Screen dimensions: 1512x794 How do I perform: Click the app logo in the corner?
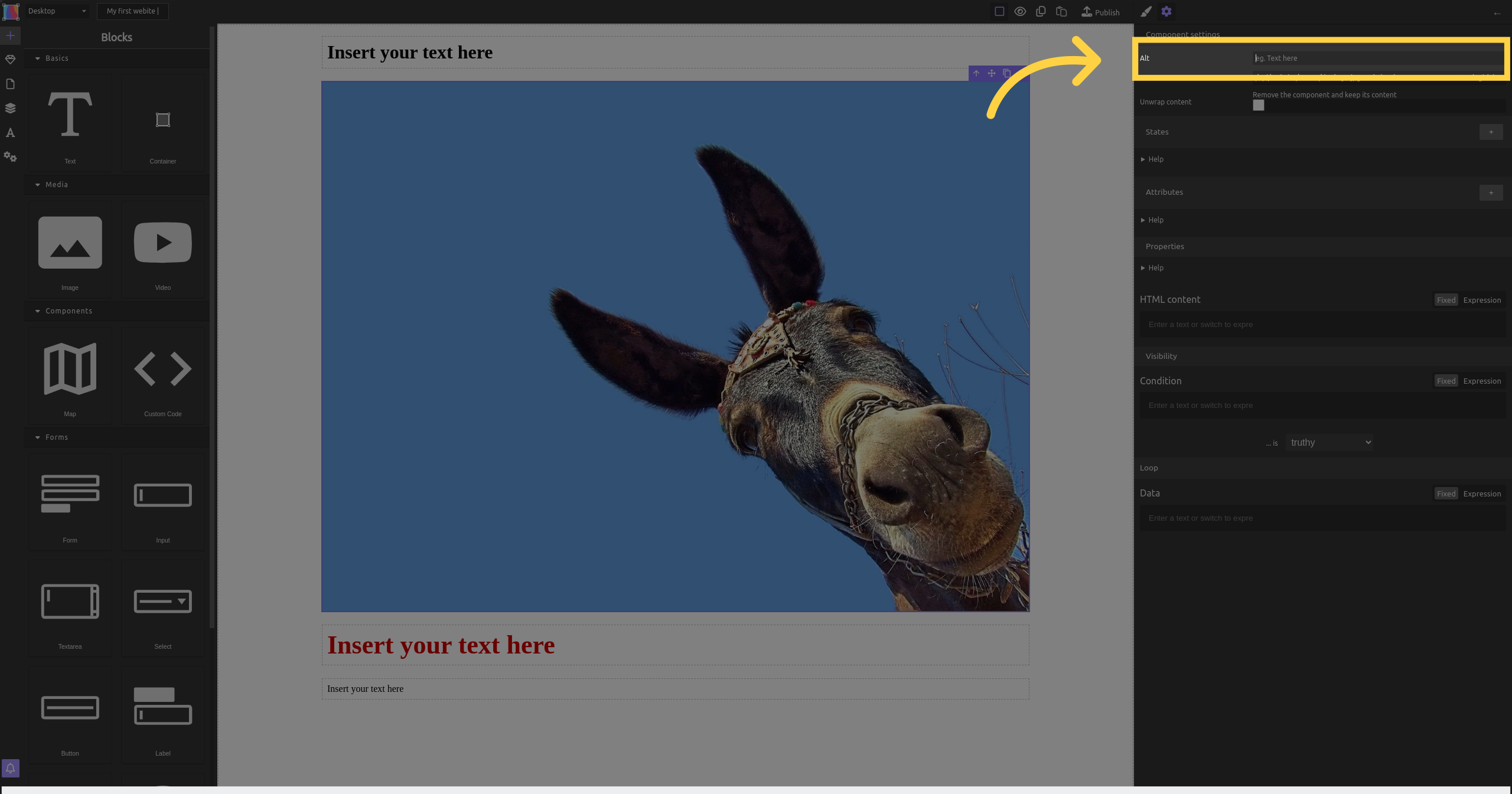(11, 11)
